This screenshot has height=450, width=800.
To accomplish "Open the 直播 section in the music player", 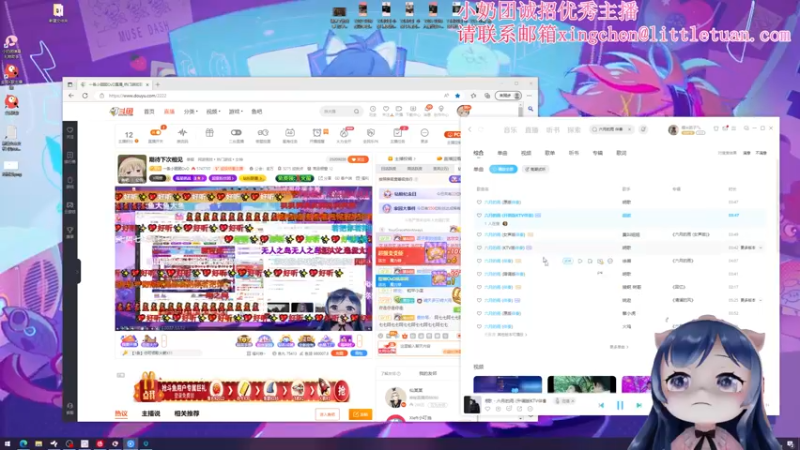I will pyautogui.click(x=532, y=130).
